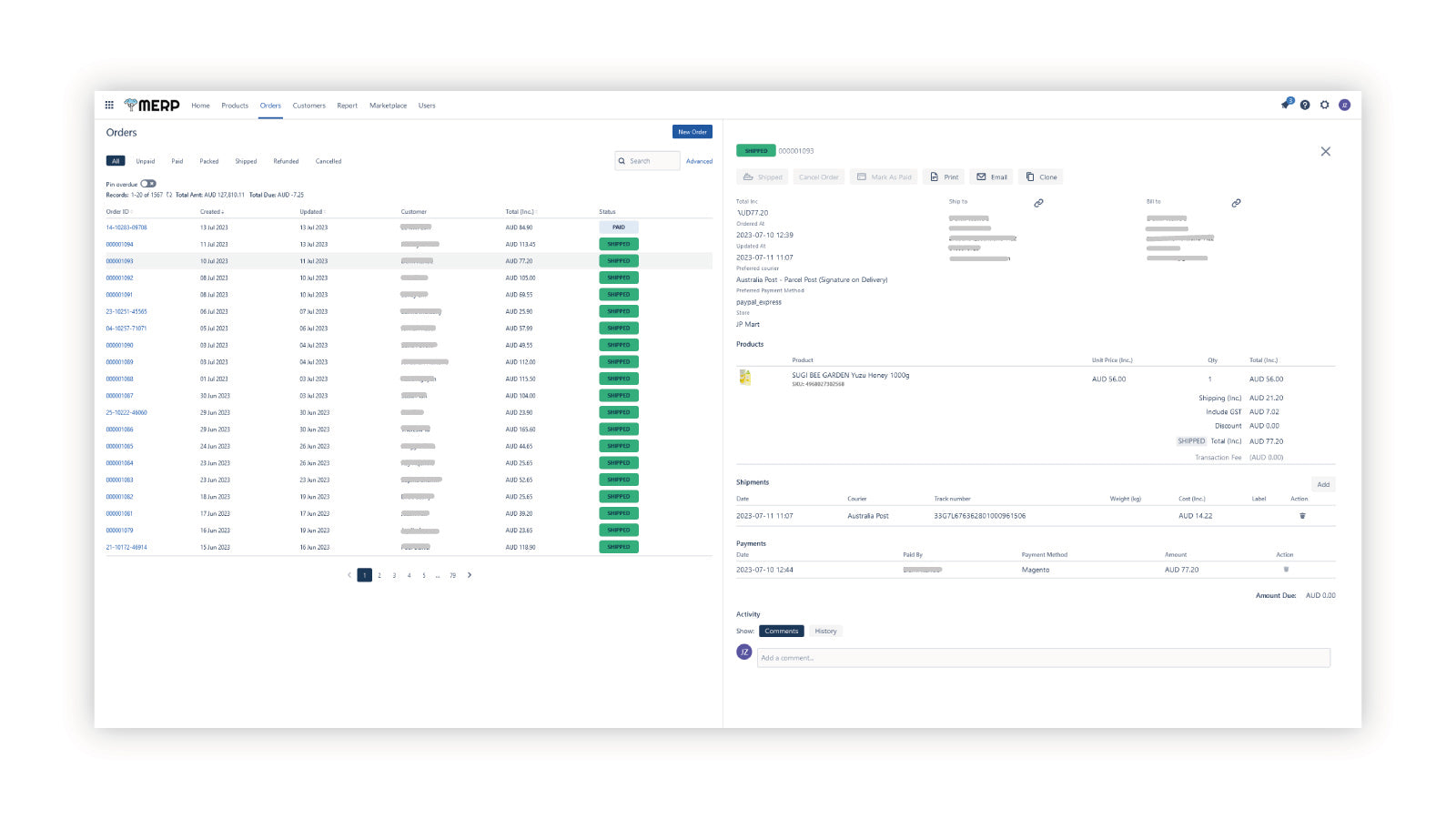
Task: Filter orders by Paid
Action: pyautogui.click(x=177, y=161)
